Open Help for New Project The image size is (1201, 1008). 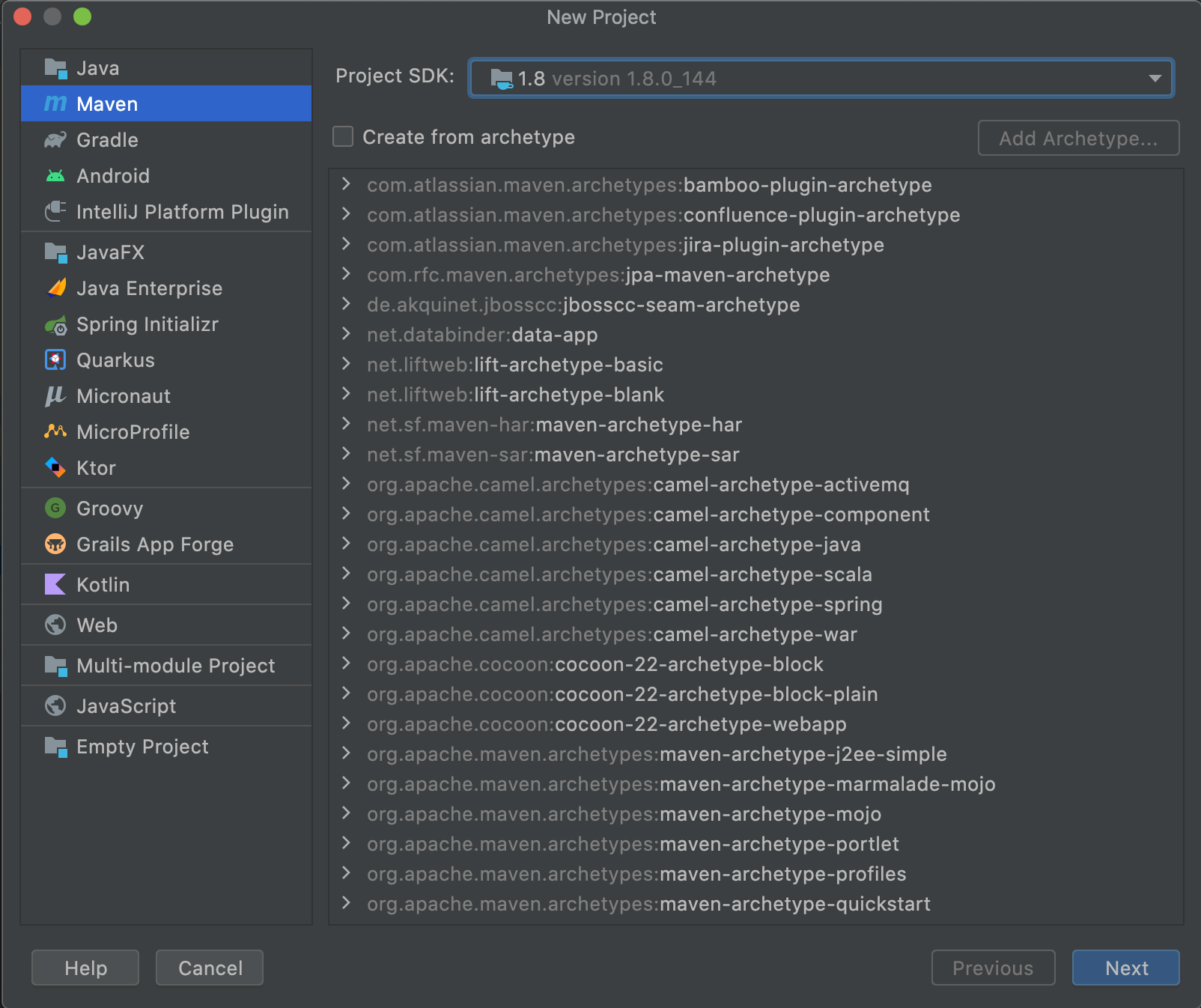coord(85,968)
